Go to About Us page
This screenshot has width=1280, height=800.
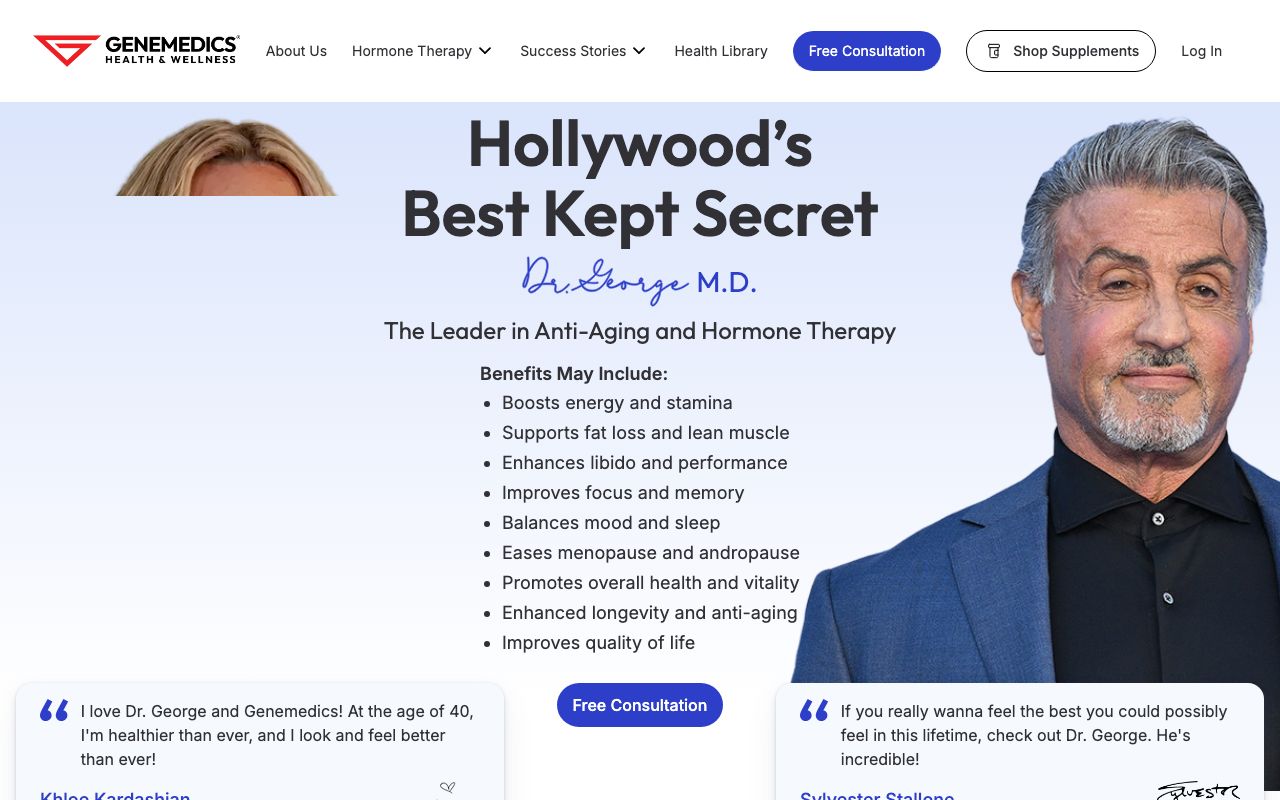click(x=296, y=51)
